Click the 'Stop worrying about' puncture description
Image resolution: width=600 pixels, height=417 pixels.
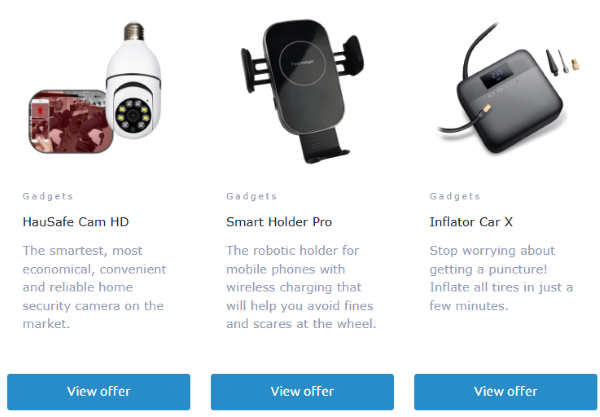tap(501, 278)
